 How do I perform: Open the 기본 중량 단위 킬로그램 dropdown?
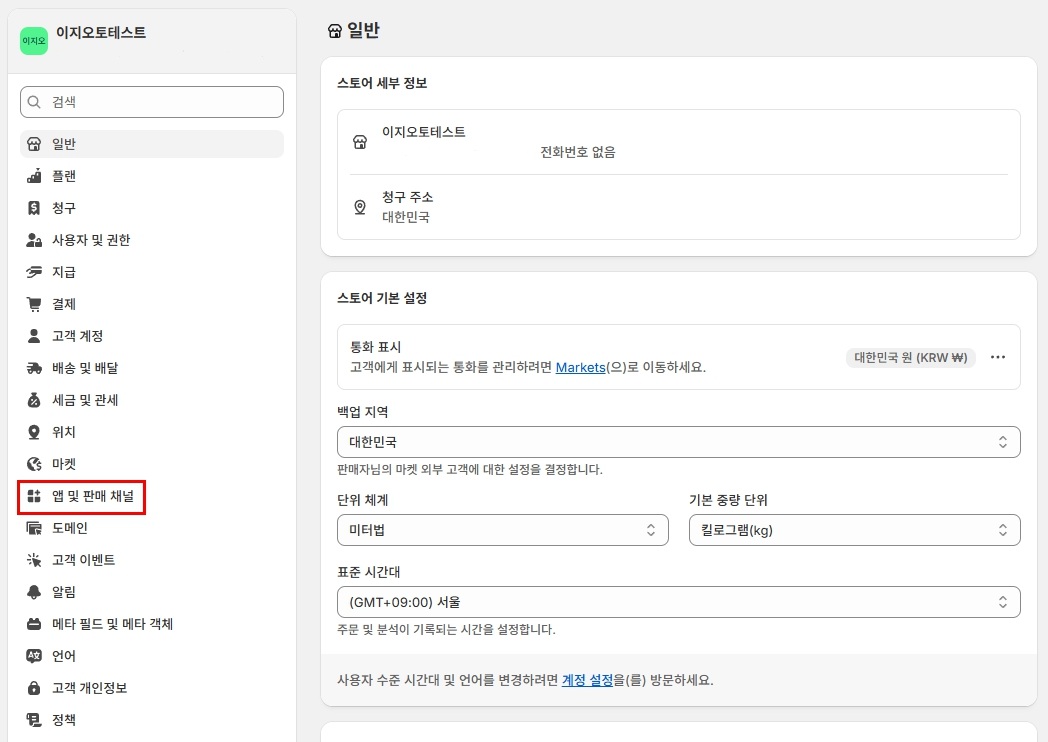tap(854, 530)
